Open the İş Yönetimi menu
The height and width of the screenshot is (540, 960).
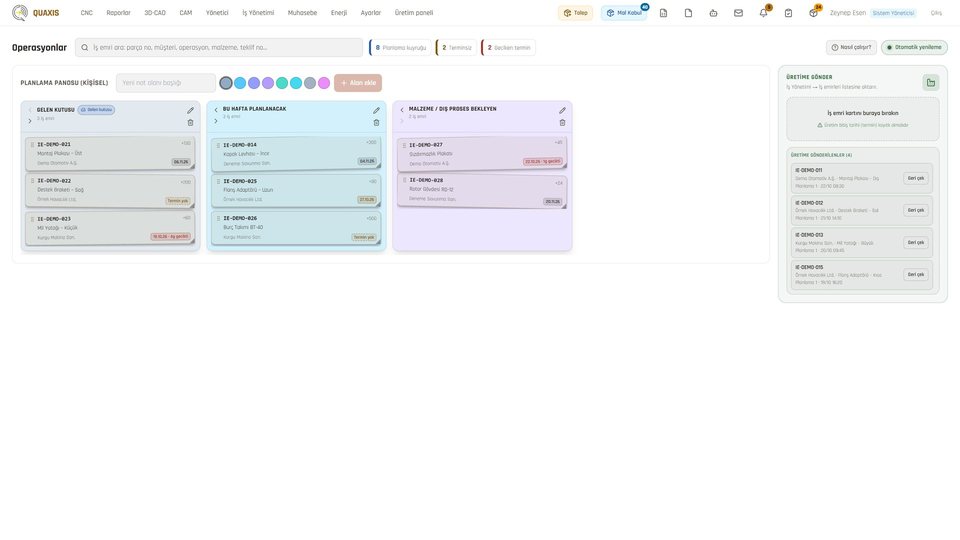[x=258, y=13]
